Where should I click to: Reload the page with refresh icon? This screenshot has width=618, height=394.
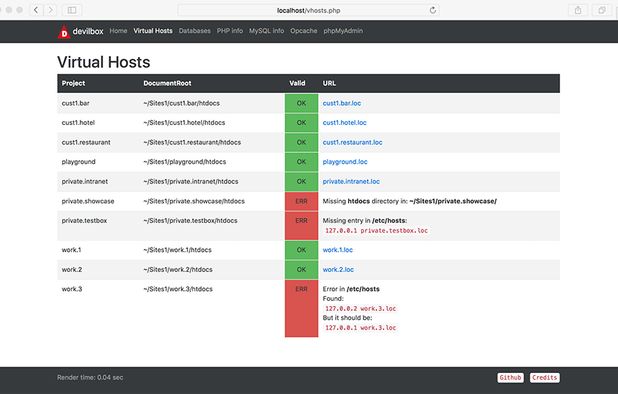pyautogui.click(x=433, y=10)
